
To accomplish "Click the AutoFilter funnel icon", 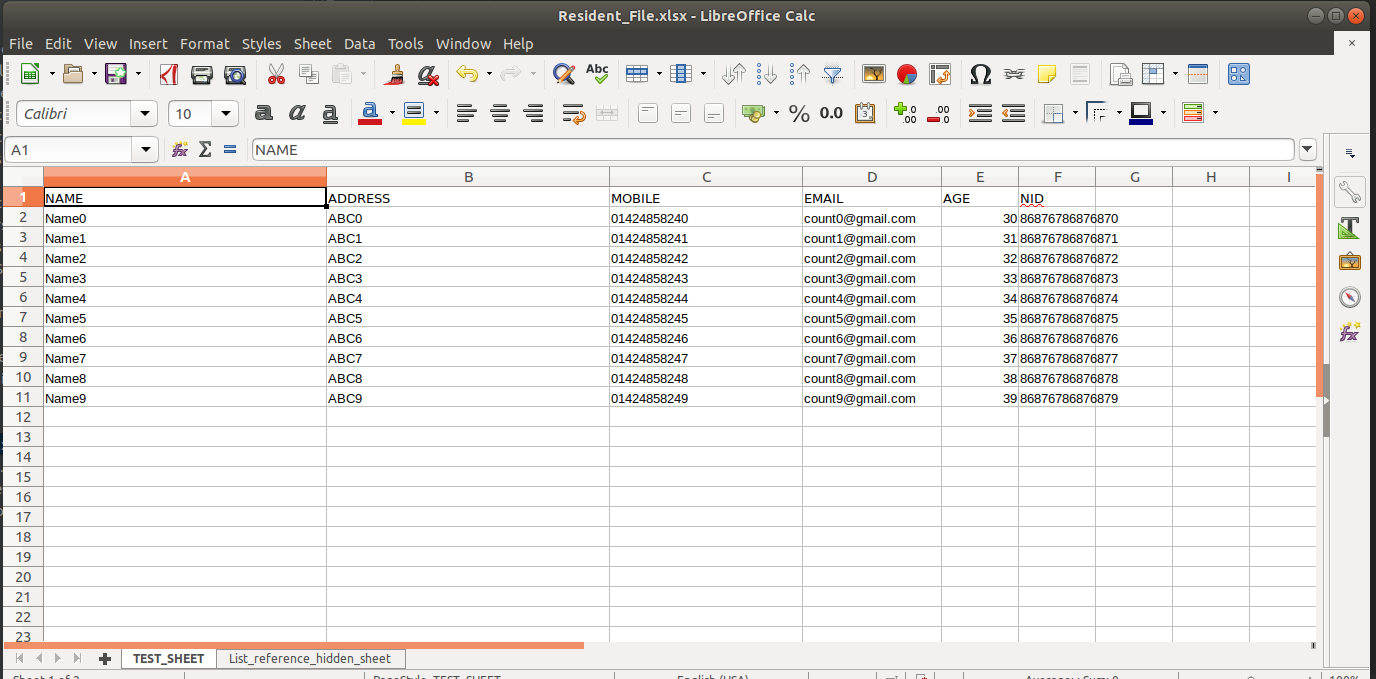I will point(832,74).
